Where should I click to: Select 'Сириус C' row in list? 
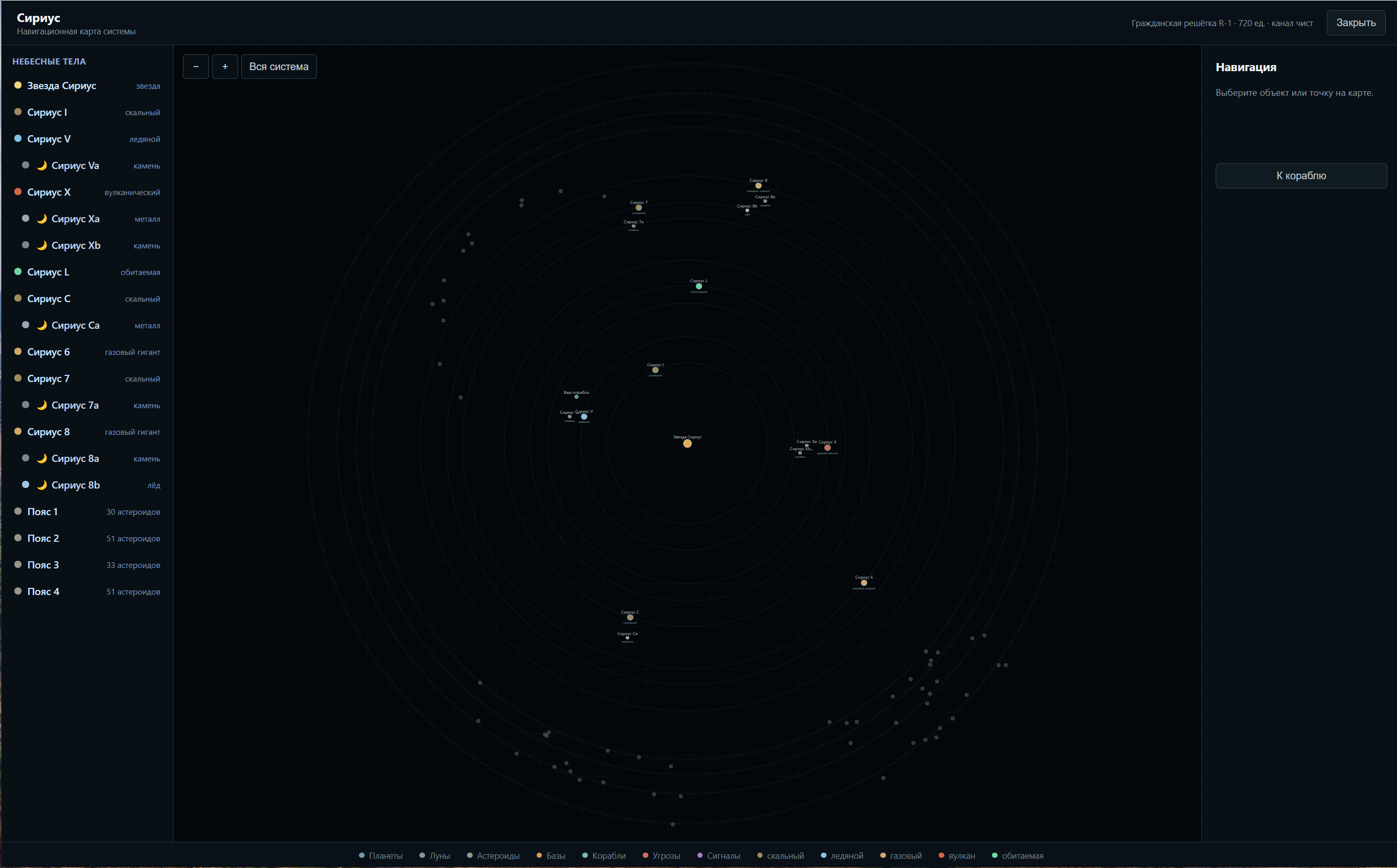point(87,299)
